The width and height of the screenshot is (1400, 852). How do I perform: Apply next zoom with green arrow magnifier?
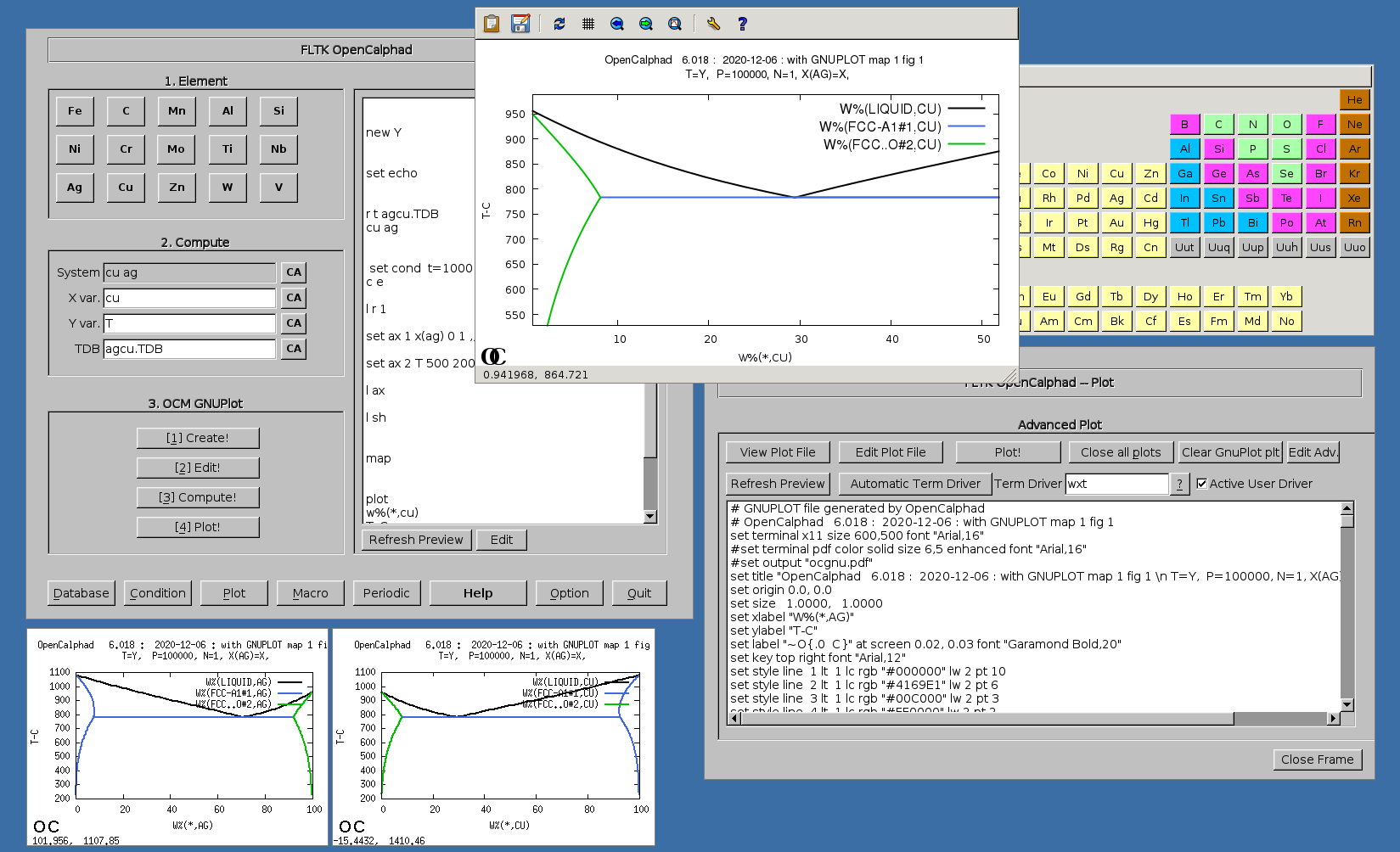coord(646,24)
